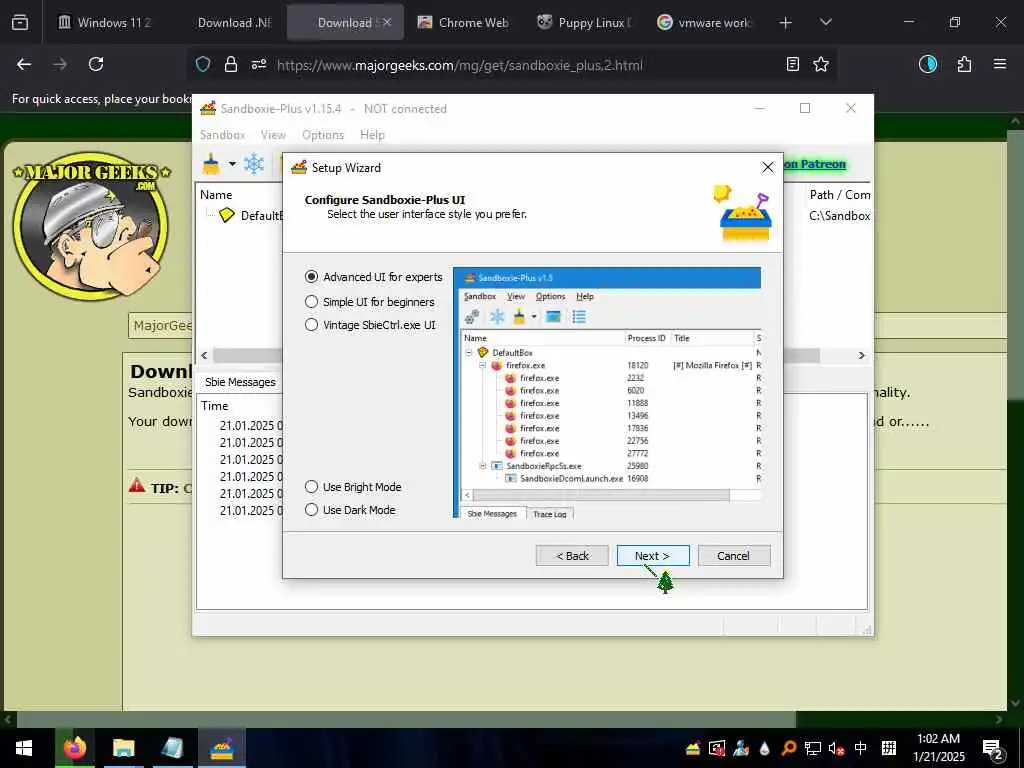Enable Use Bright Mode

353,487
